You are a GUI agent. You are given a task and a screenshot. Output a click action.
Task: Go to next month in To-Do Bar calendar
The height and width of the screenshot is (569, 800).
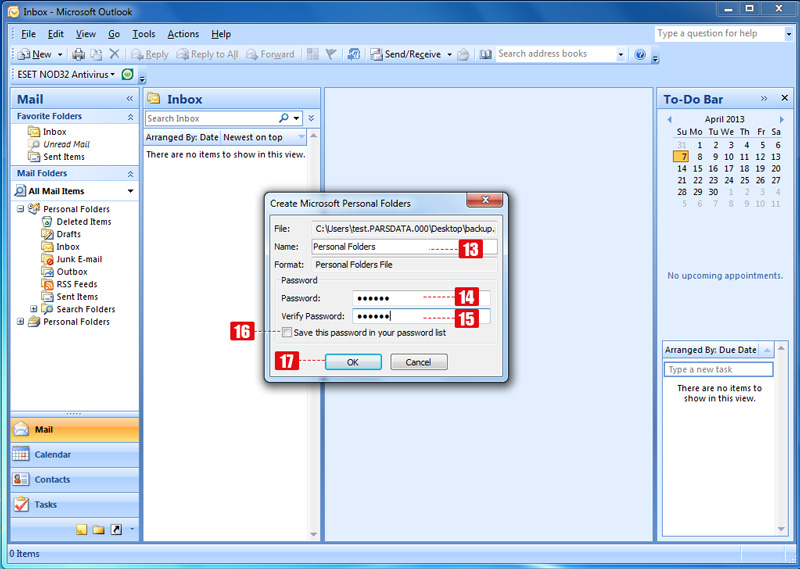(781, 119)
